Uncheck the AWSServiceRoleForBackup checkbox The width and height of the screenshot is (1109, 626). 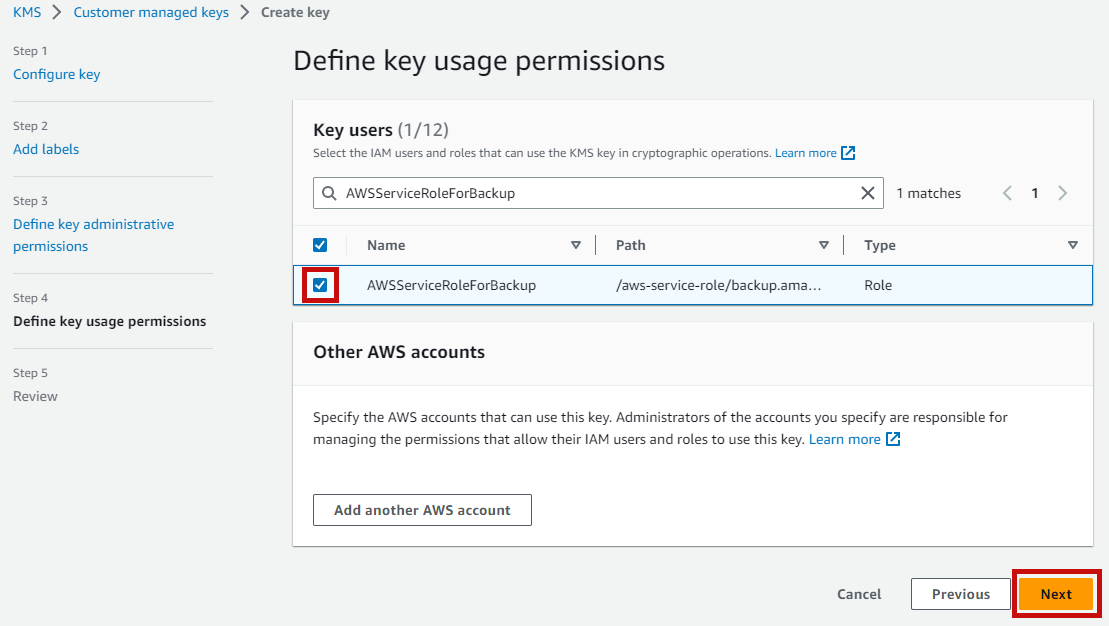click(x=320, y=285)
